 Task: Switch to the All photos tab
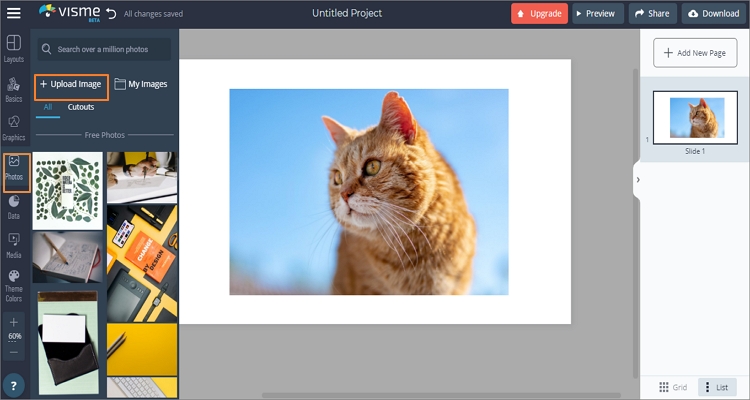(x=48, y=107)
